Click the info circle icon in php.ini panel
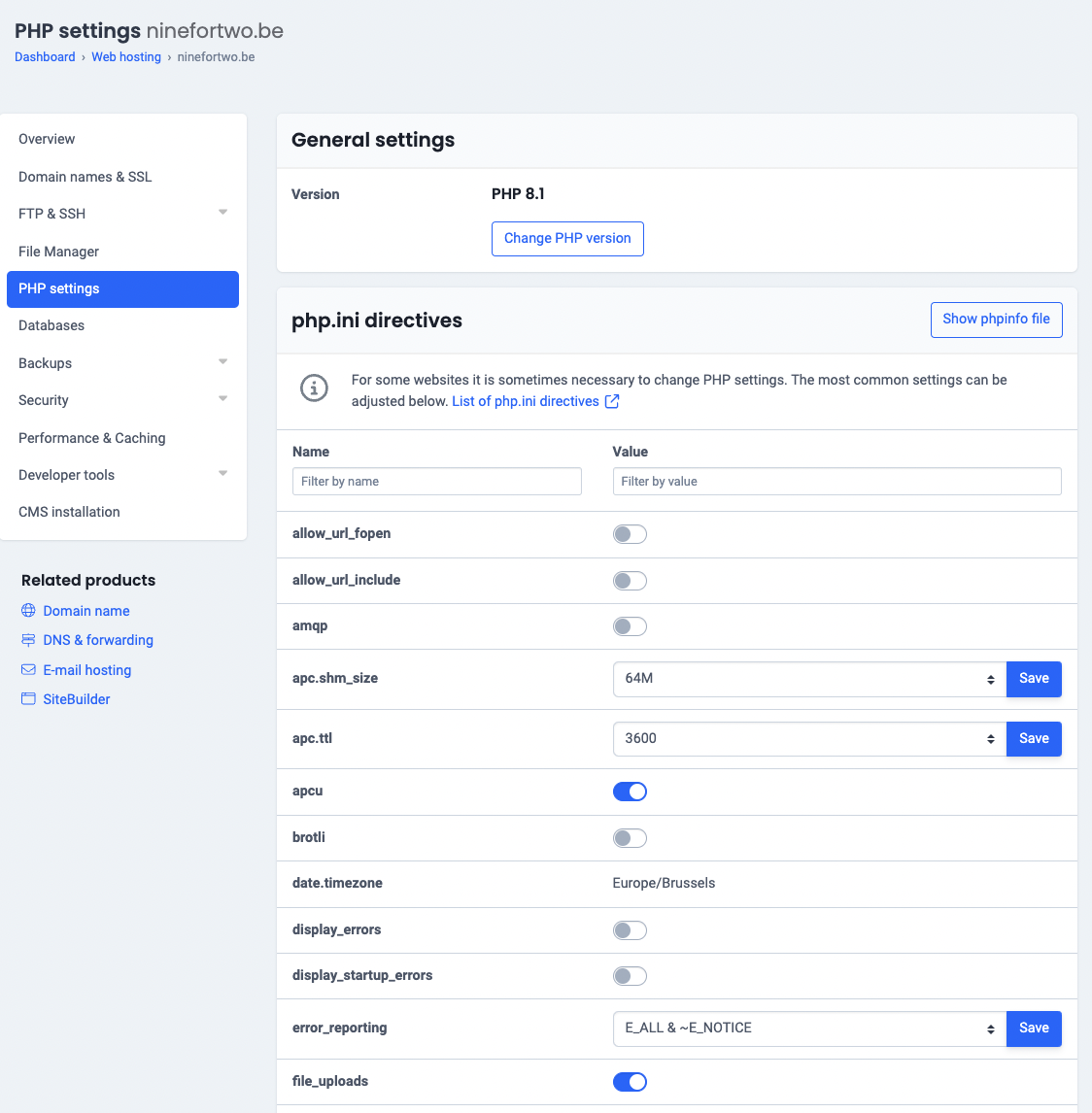 click(x=314, y=388)
